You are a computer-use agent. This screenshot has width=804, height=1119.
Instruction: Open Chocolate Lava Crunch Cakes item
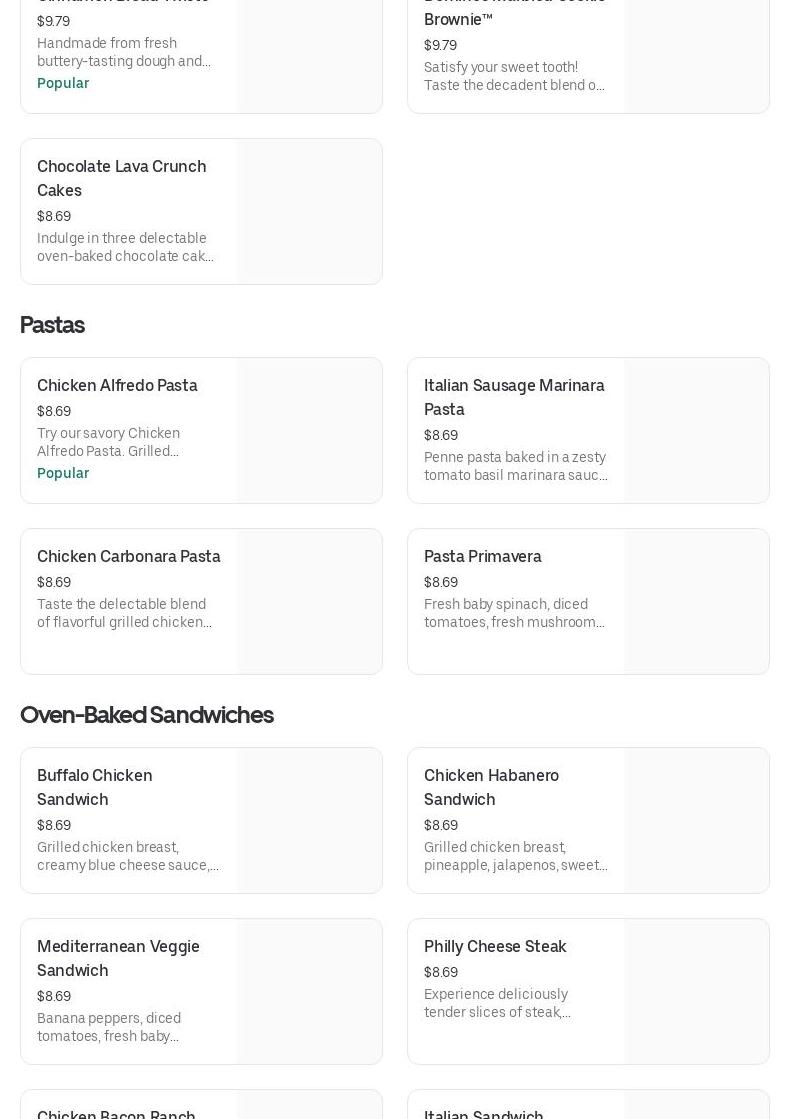(121, 178)
